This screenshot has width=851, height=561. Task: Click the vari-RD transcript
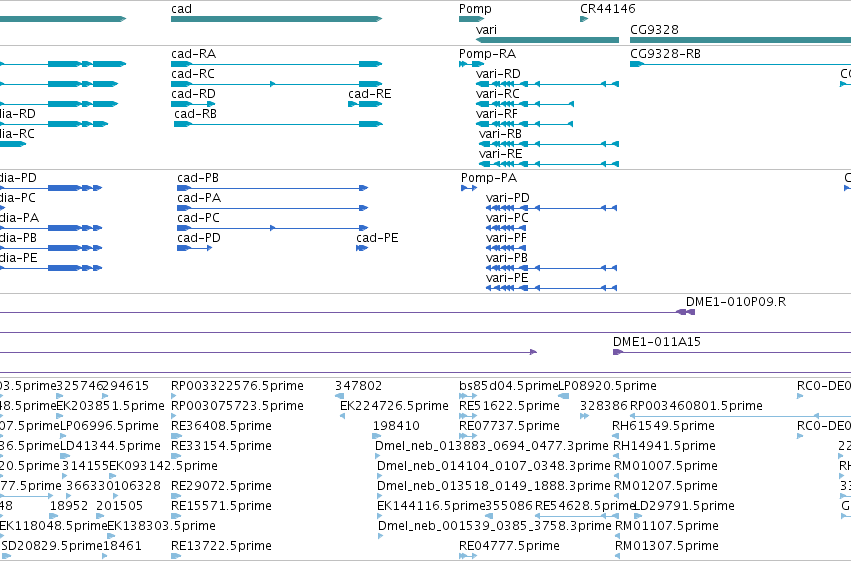547,84
